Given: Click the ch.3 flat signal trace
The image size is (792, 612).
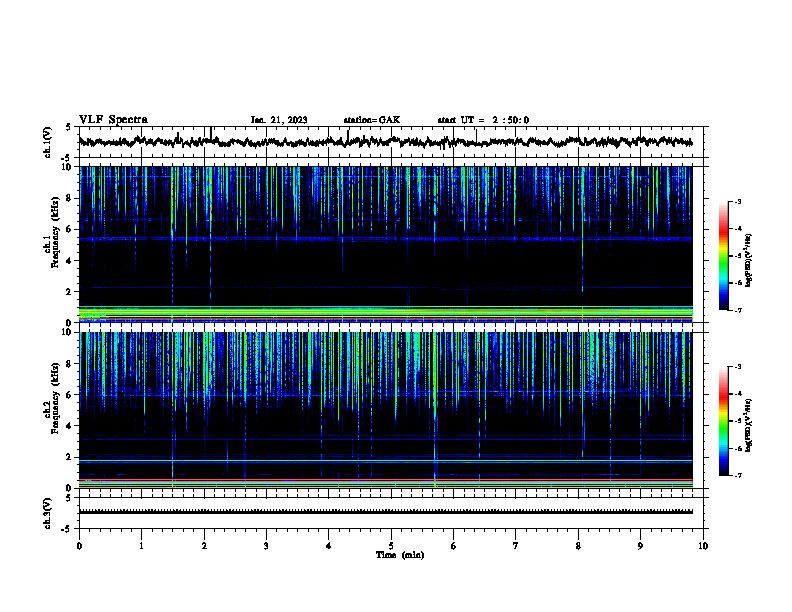Looking at the screenshot, I should point(385,512).
